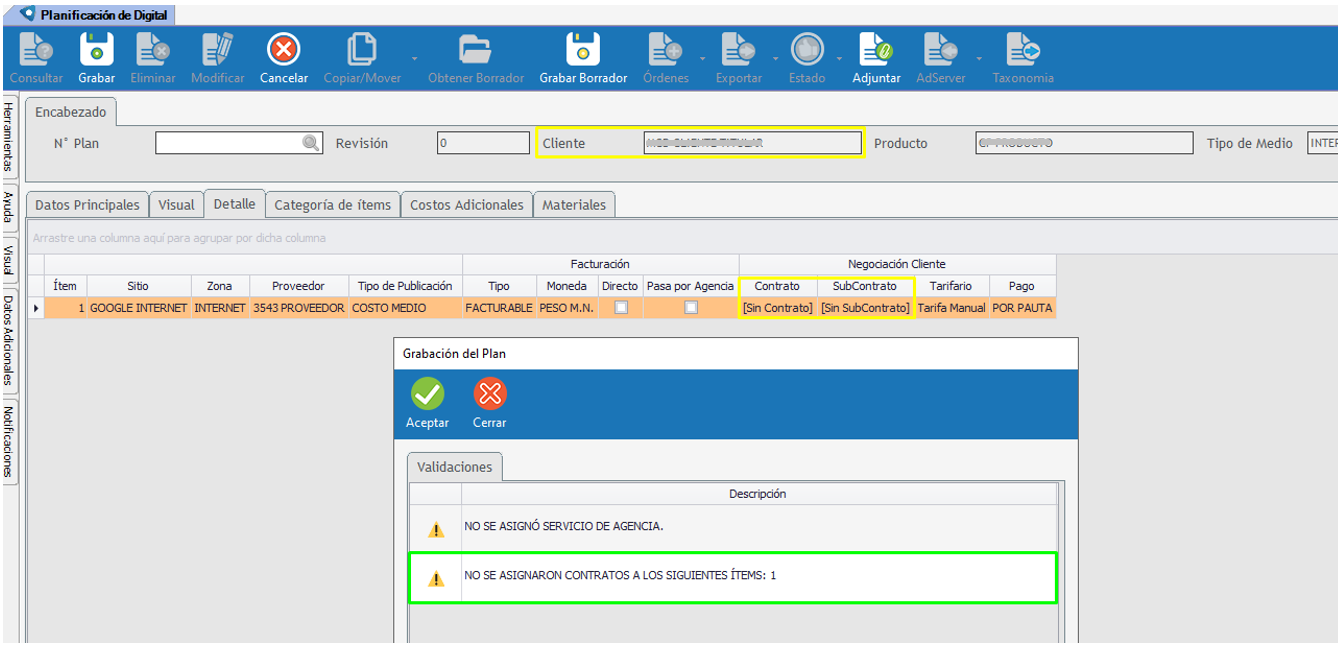Click the N° Plan input field
This screenshot has height=651, width=1338.
point(239,143)
